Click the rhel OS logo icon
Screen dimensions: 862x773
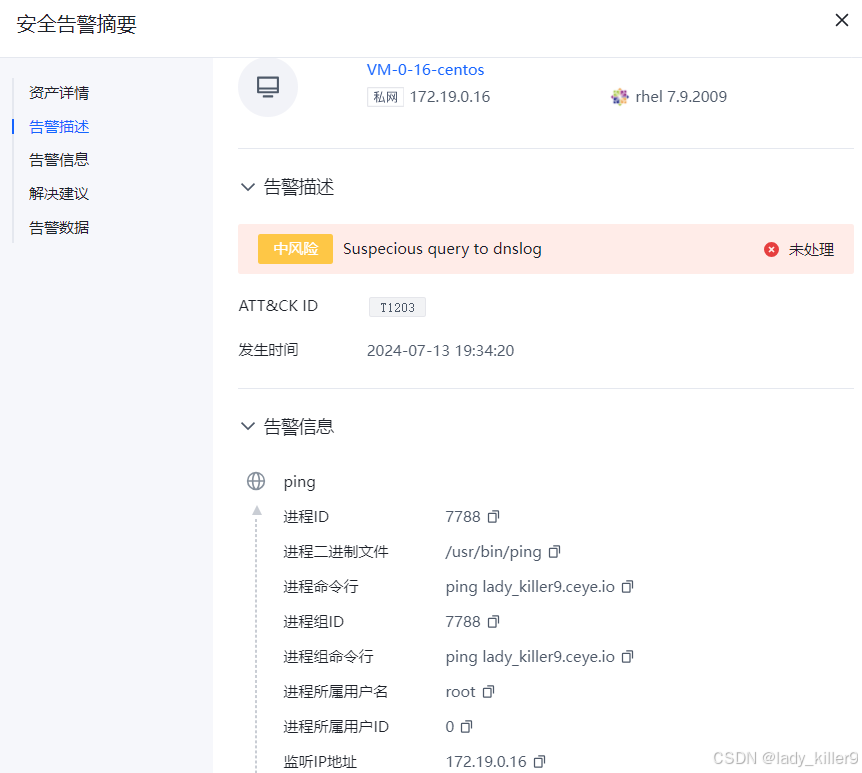pyautogui.click(x=620, y=97)
